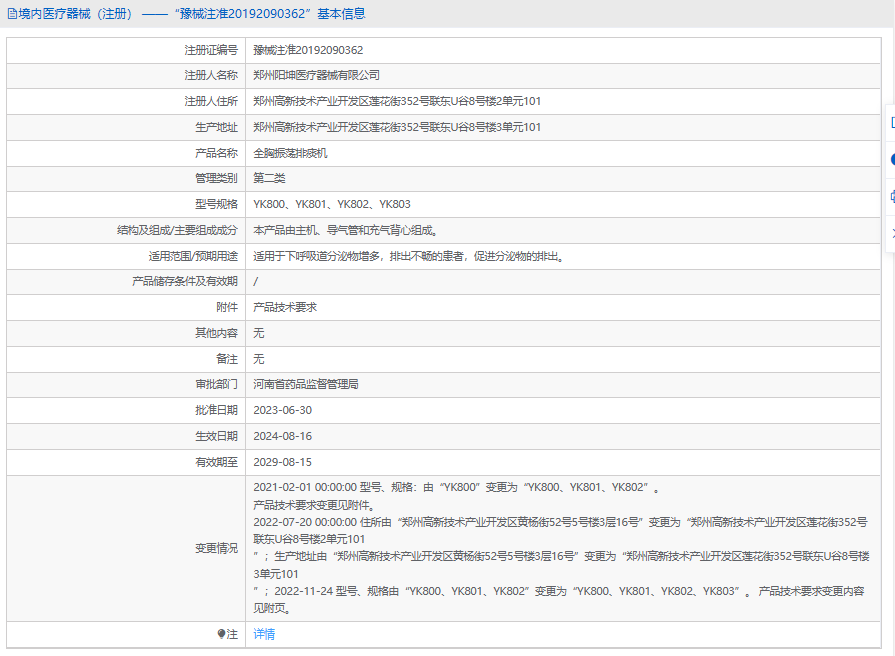Click model spec value YK800、YK801、YK802、YK803
This screenshot has width=895, height=656.
pyautogui.click(x=332, y=204)
